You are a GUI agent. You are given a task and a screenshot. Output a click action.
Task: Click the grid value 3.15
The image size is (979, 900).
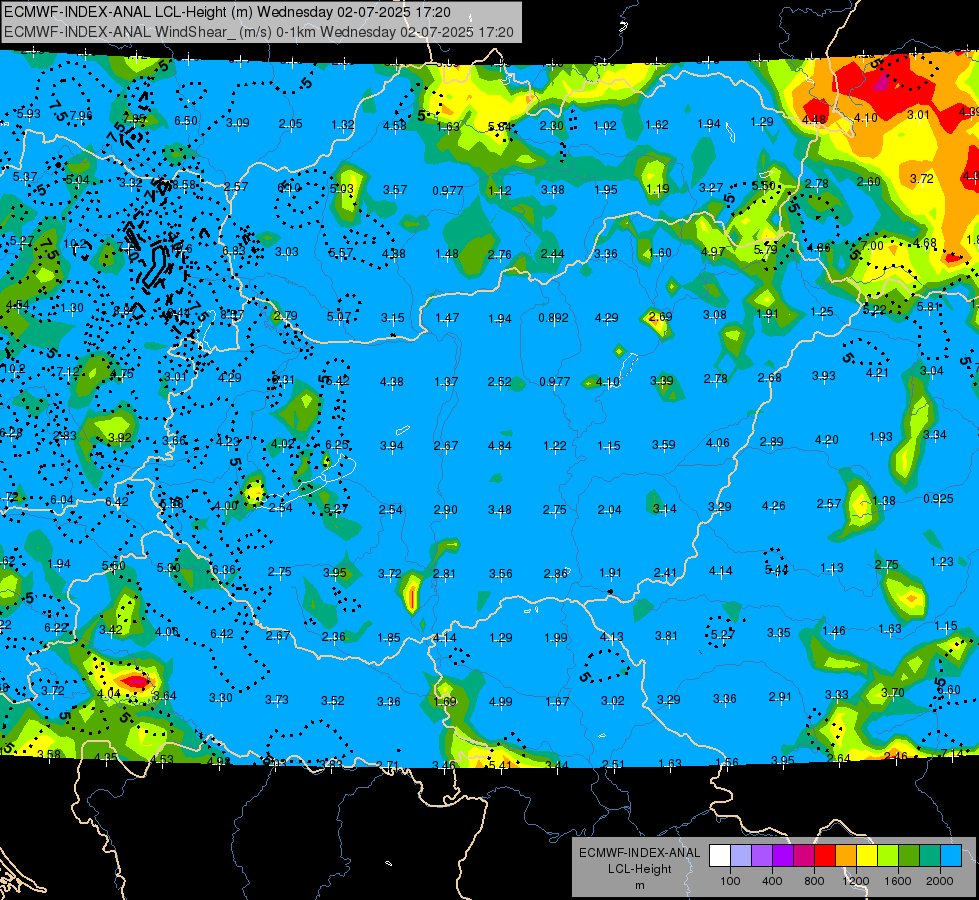393,318
